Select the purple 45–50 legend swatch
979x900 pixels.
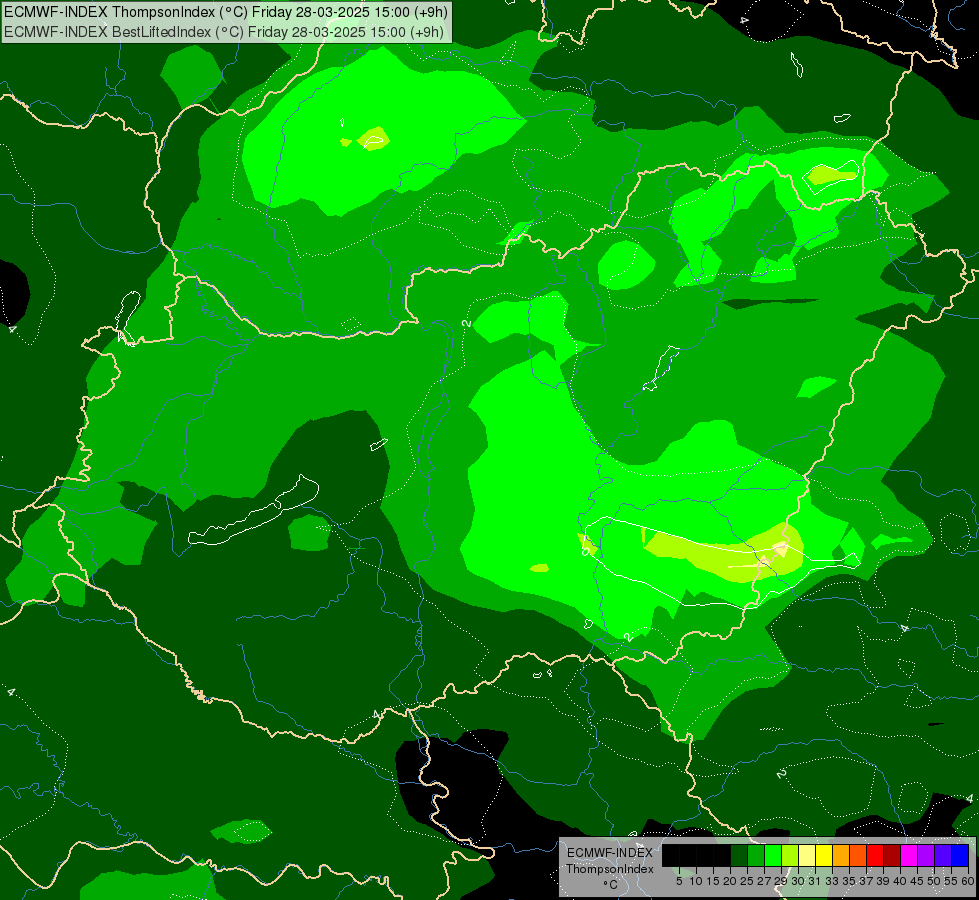(x=926, y=855)
